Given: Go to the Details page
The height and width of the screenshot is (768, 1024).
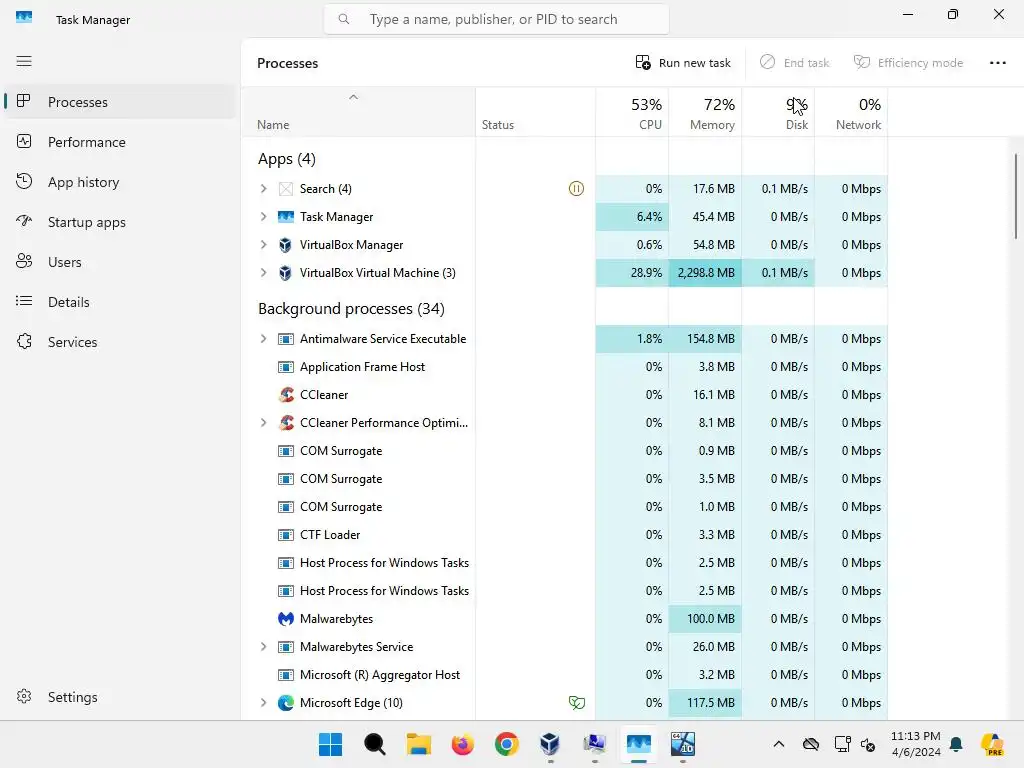Looking at the screenshot, I should pos(120,302).
